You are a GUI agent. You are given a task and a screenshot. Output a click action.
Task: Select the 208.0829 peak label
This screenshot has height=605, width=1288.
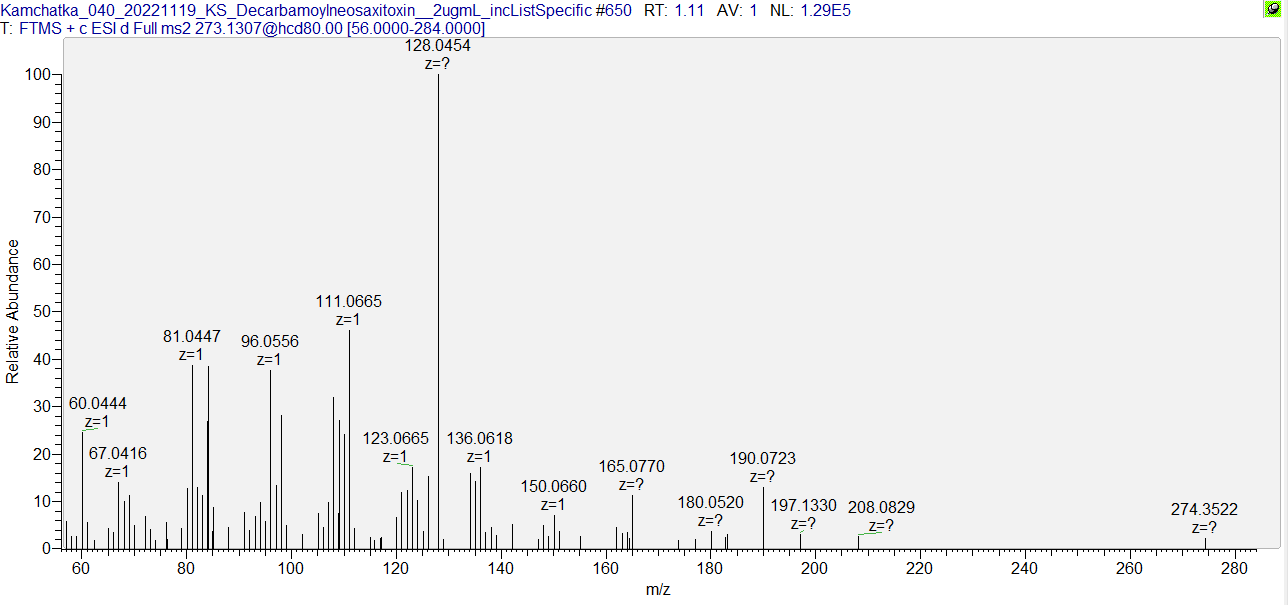(x=881, y=508)
